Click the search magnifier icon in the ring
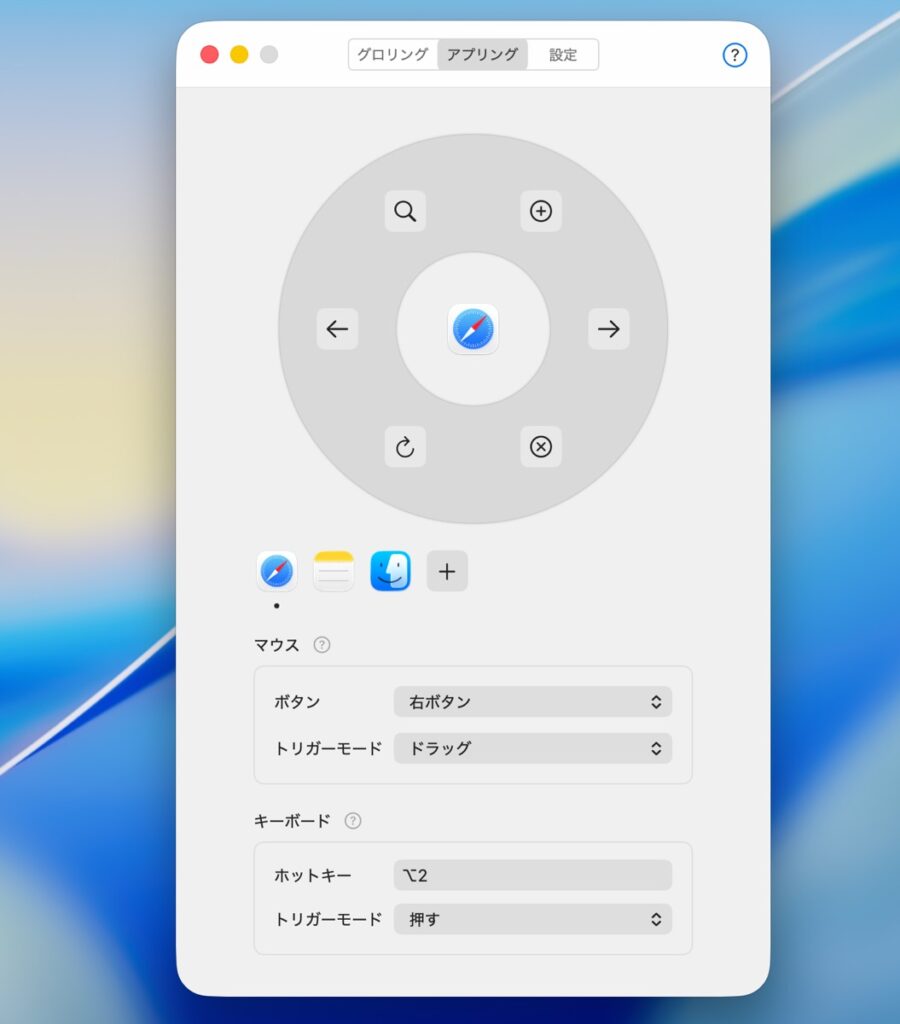The image size is (900, 1024). [x=405, y=211]
